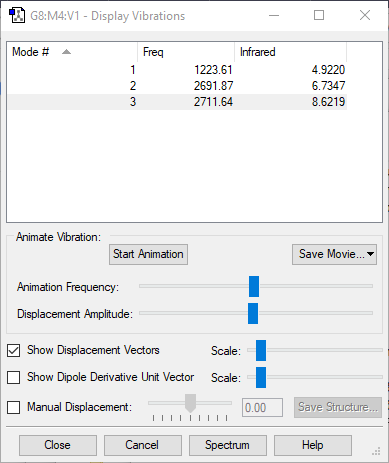This screenshot has width=389, height=463.
Task: Sort by the Freq column header
Action: click(186, 52)
